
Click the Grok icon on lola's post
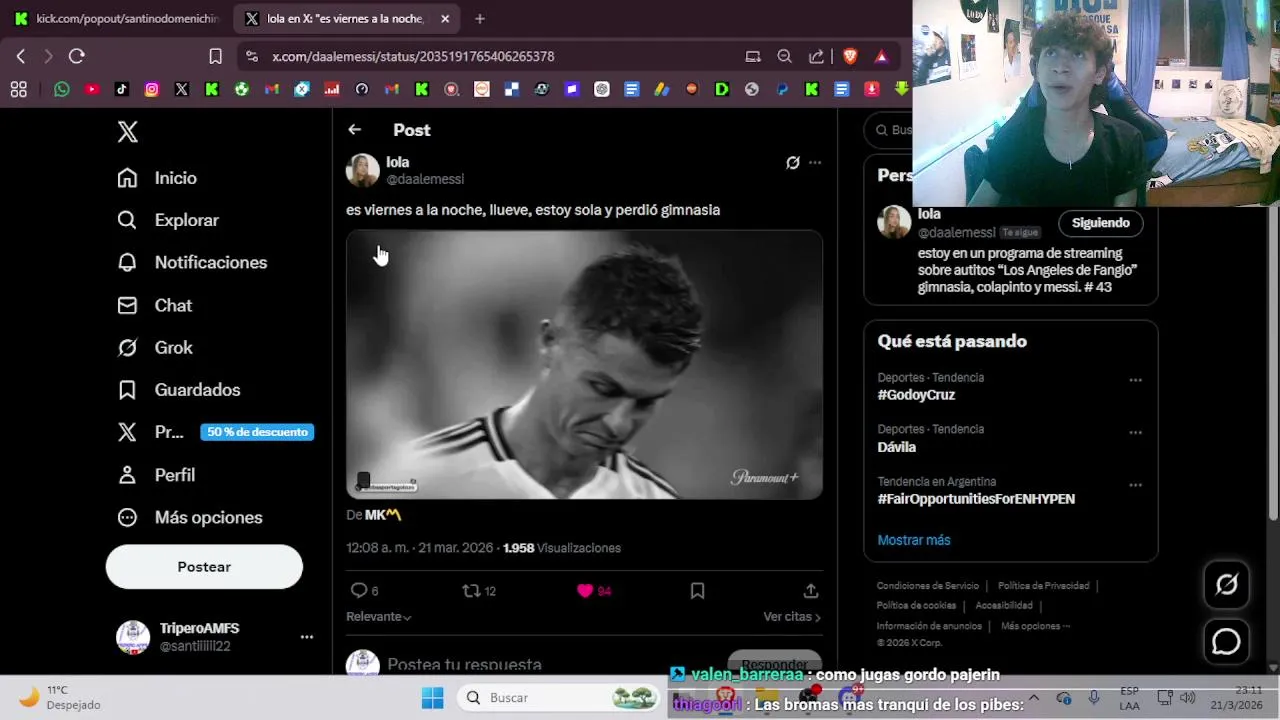point(793,162)
